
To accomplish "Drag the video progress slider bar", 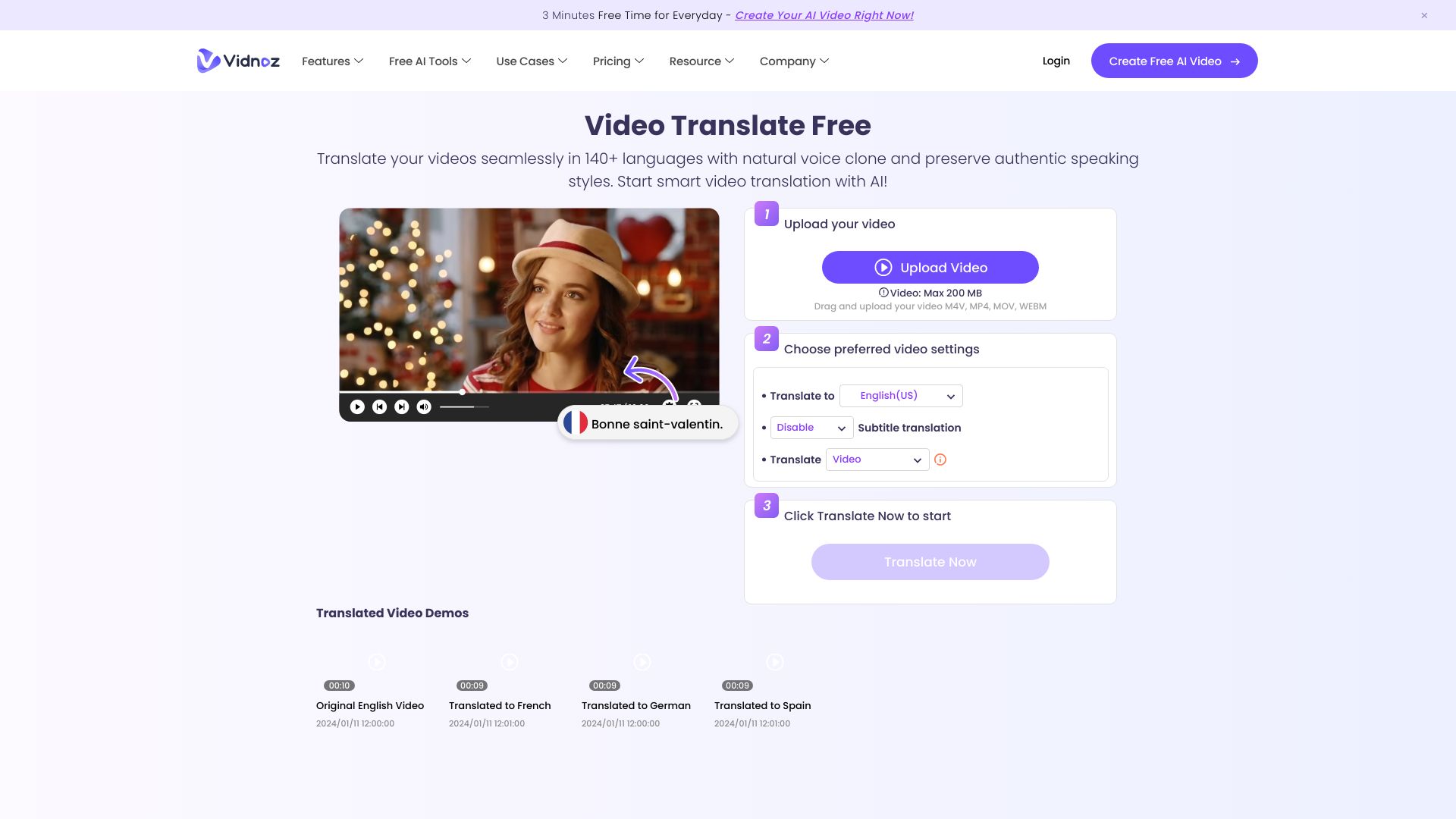I will coord(470,407).
